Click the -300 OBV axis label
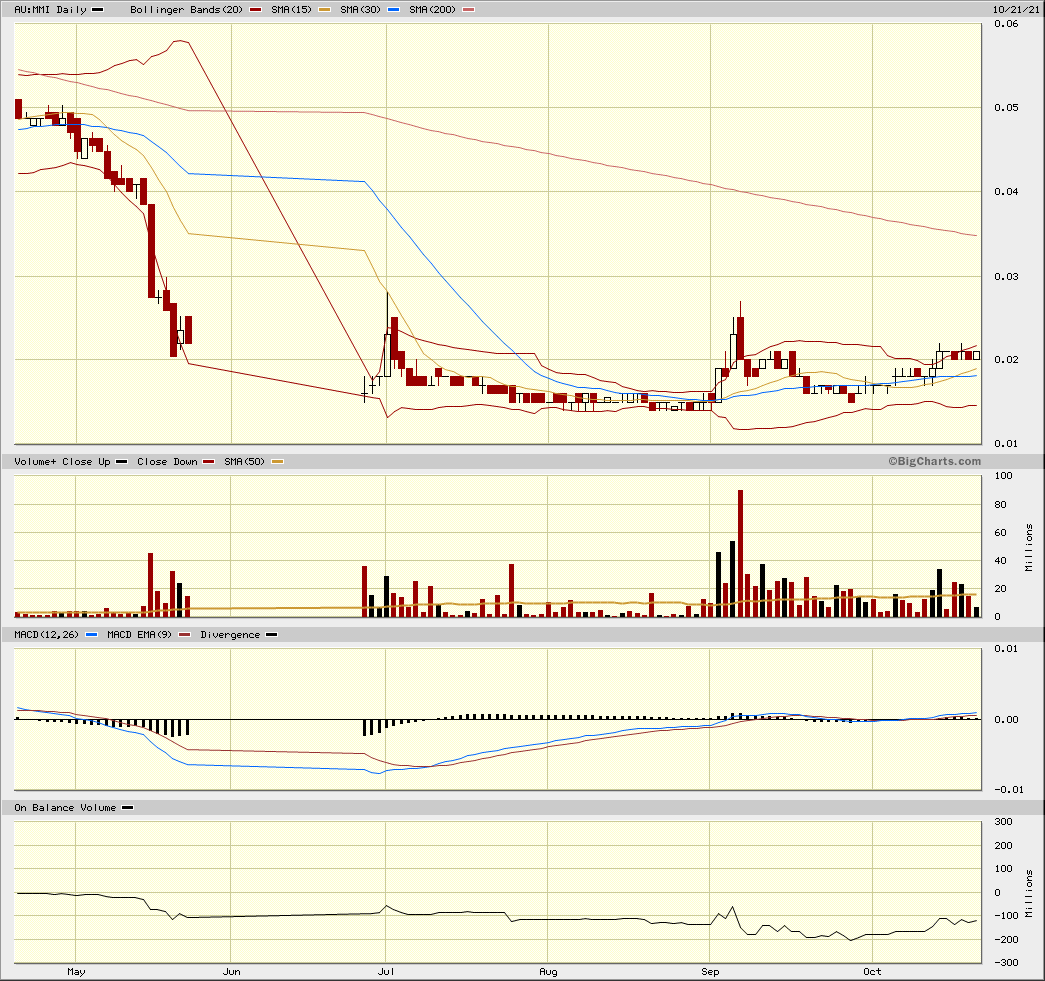 [1006, 962]
